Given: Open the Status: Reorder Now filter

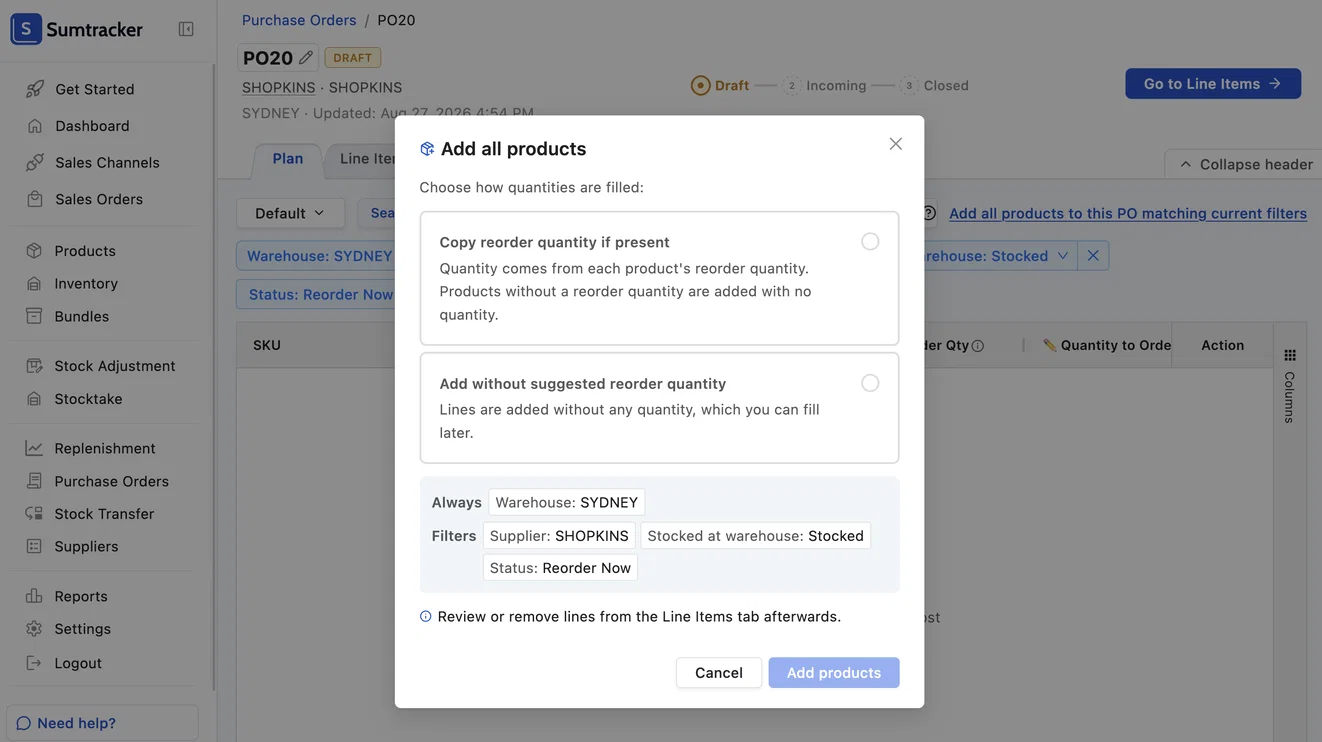Looking at the screenshot, I should pos(318,294).
